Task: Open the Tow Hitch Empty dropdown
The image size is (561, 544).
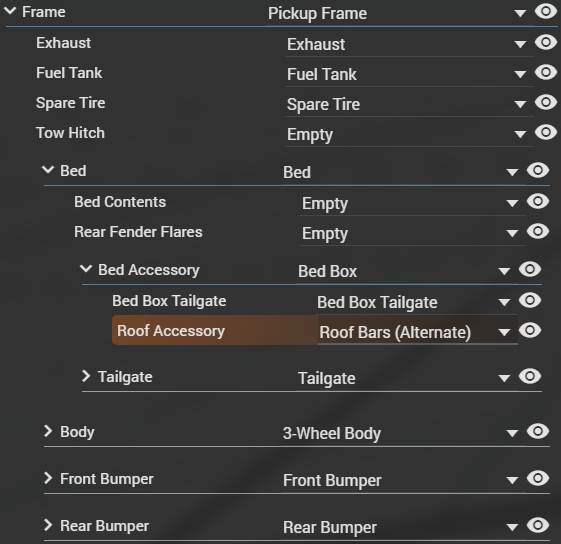Action: coord(409,135)
